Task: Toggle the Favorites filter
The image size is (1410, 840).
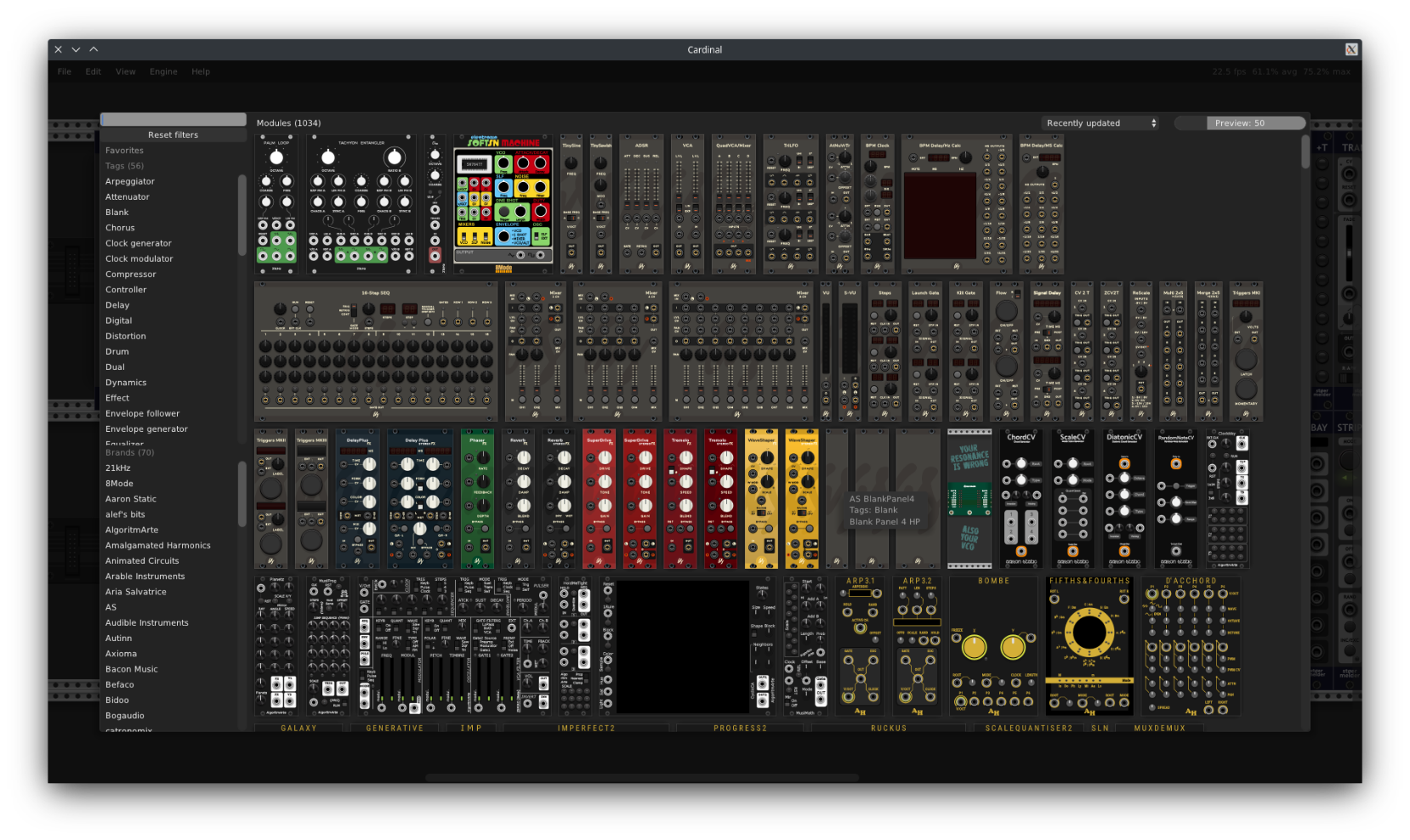Action: [124, 150]
